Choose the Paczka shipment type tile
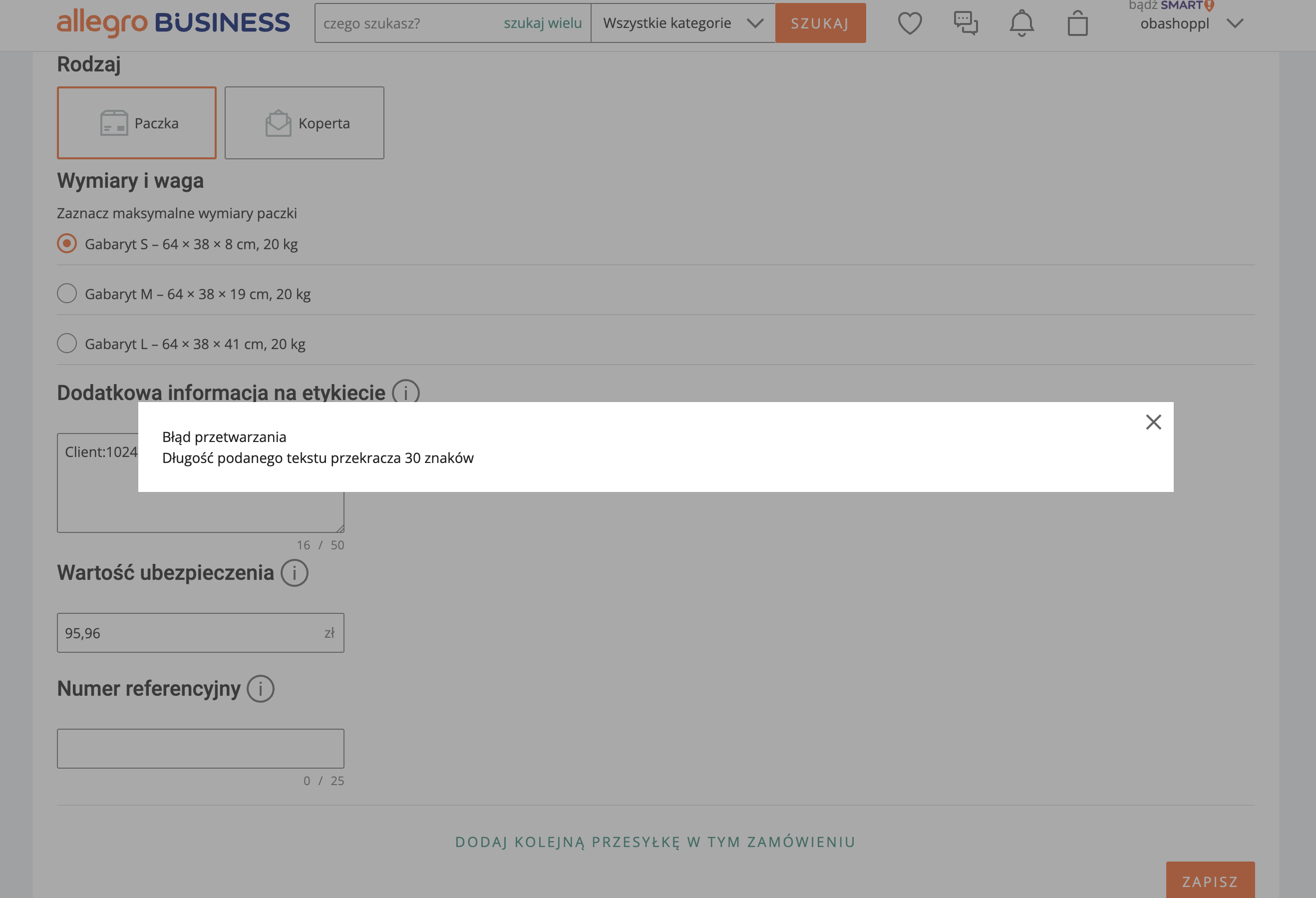Viewport: 1316px width, 898px height. [x=136, y=123]
